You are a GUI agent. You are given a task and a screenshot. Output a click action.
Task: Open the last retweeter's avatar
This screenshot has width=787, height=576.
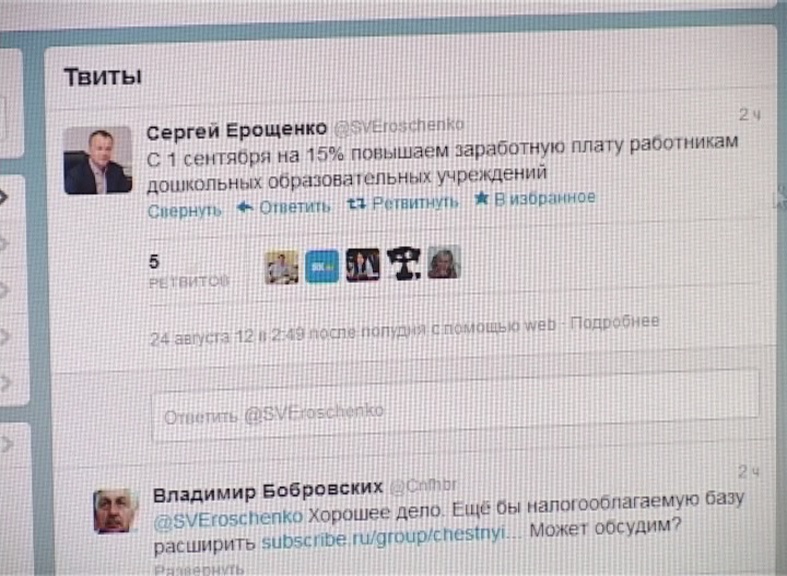click(444, 261)
